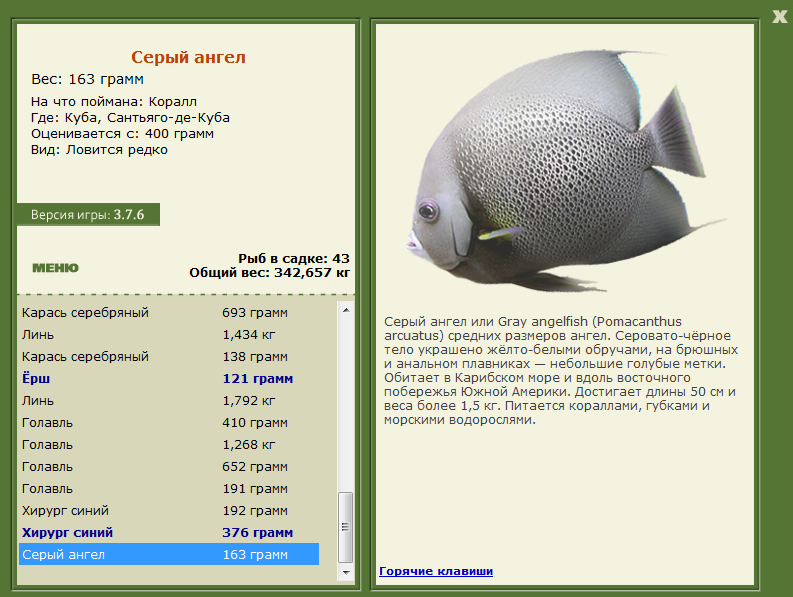Select Голавль 1,268 кг row
The width and height of the screenshot is (793, 597).
pyautogui.click(x=169, y=445)
